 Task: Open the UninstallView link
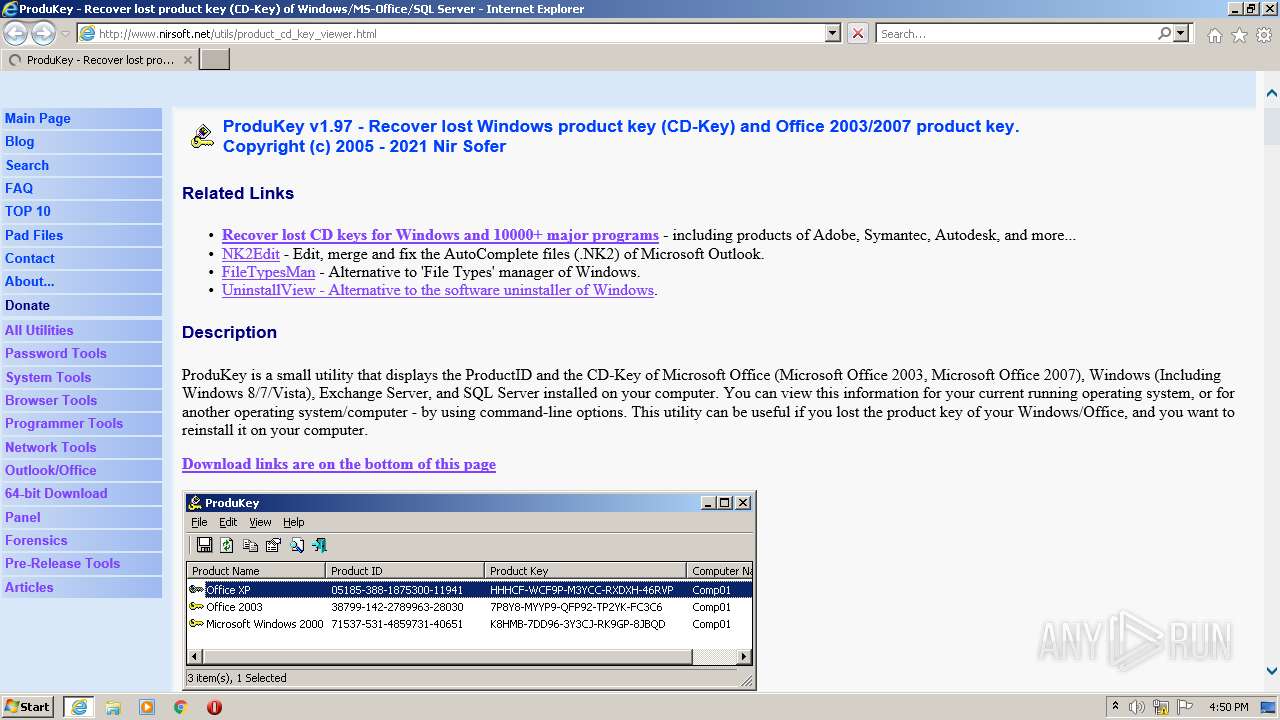438,290
